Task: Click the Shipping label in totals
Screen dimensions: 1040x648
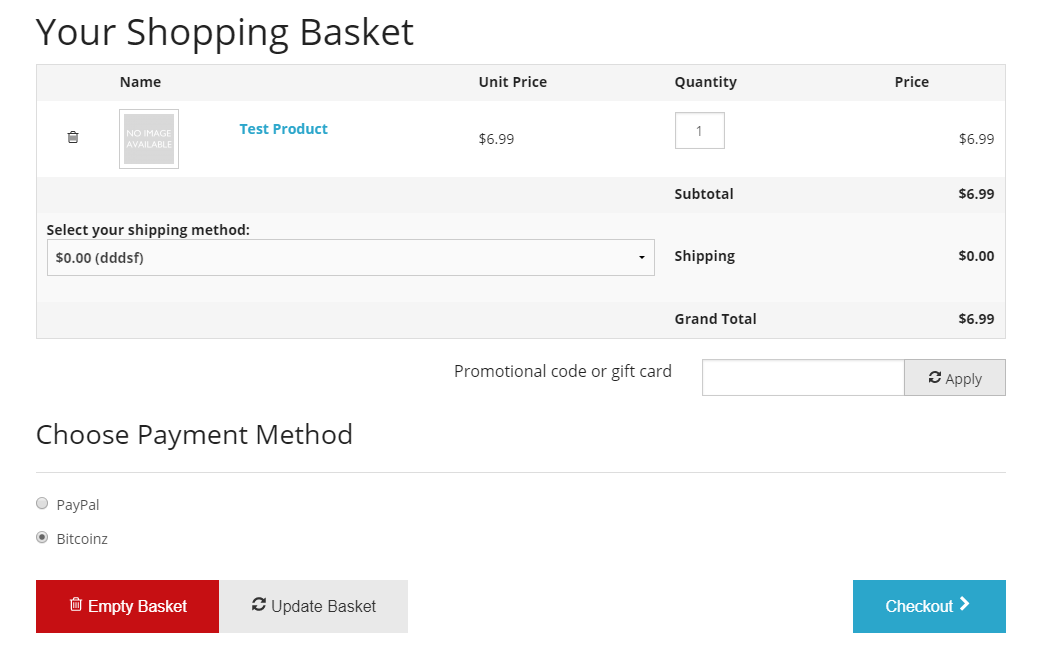Action: 704,257
